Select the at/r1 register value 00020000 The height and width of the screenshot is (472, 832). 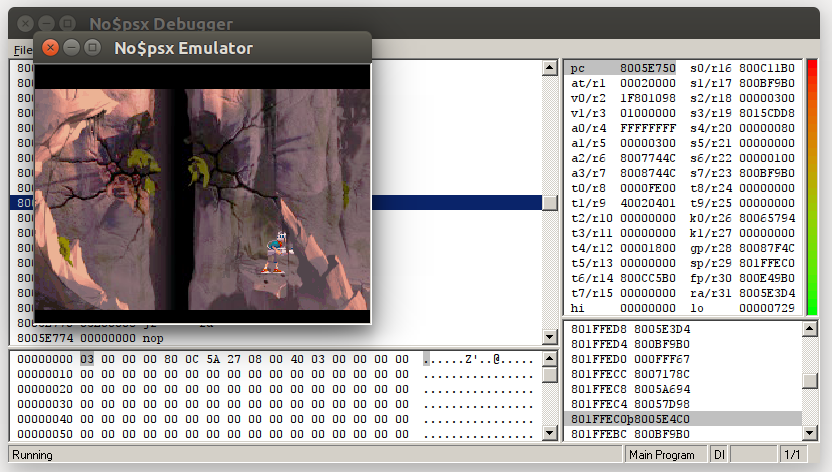pos(648,83)
